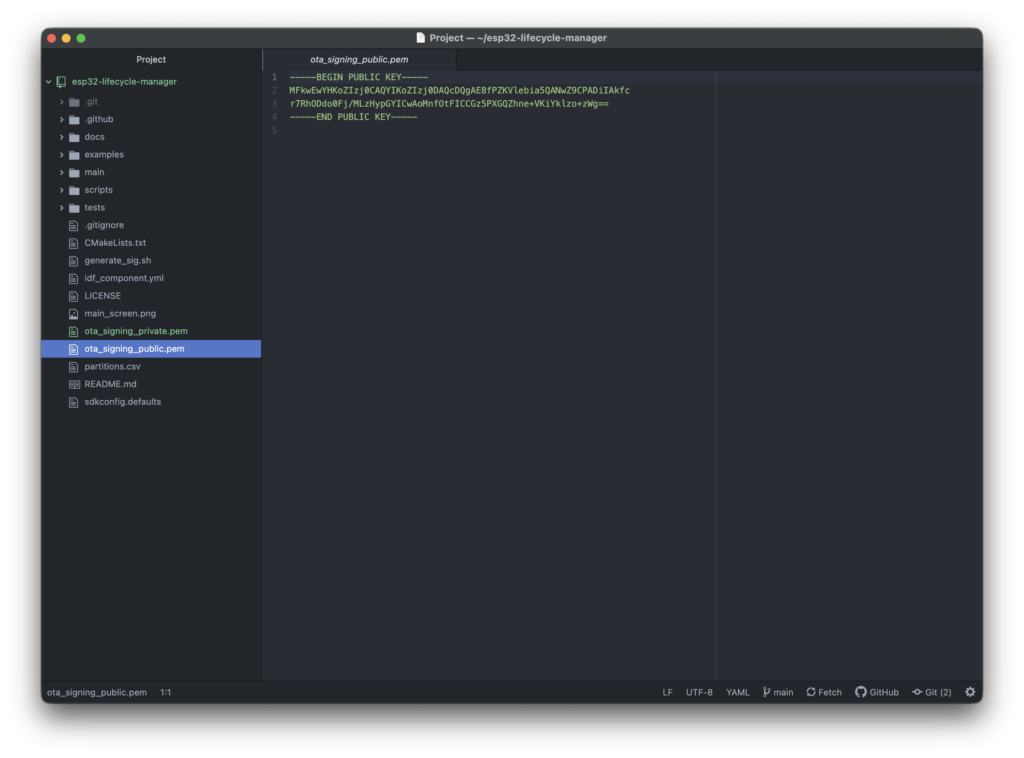
Task: Open ota_signing_private.pem in the tree
Action: click(135, 331)
